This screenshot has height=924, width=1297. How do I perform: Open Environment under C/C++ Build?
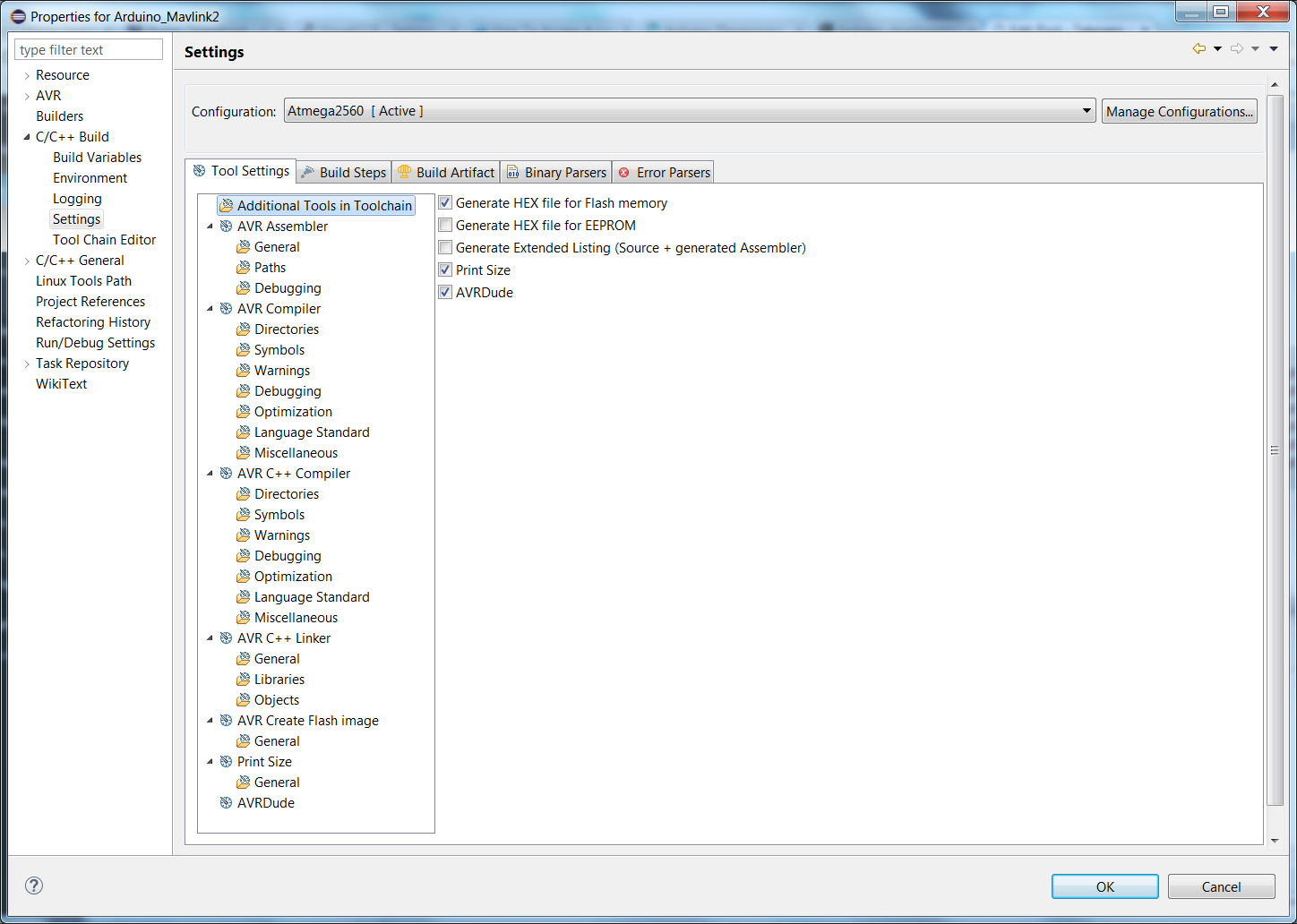[x=90, y=178]
